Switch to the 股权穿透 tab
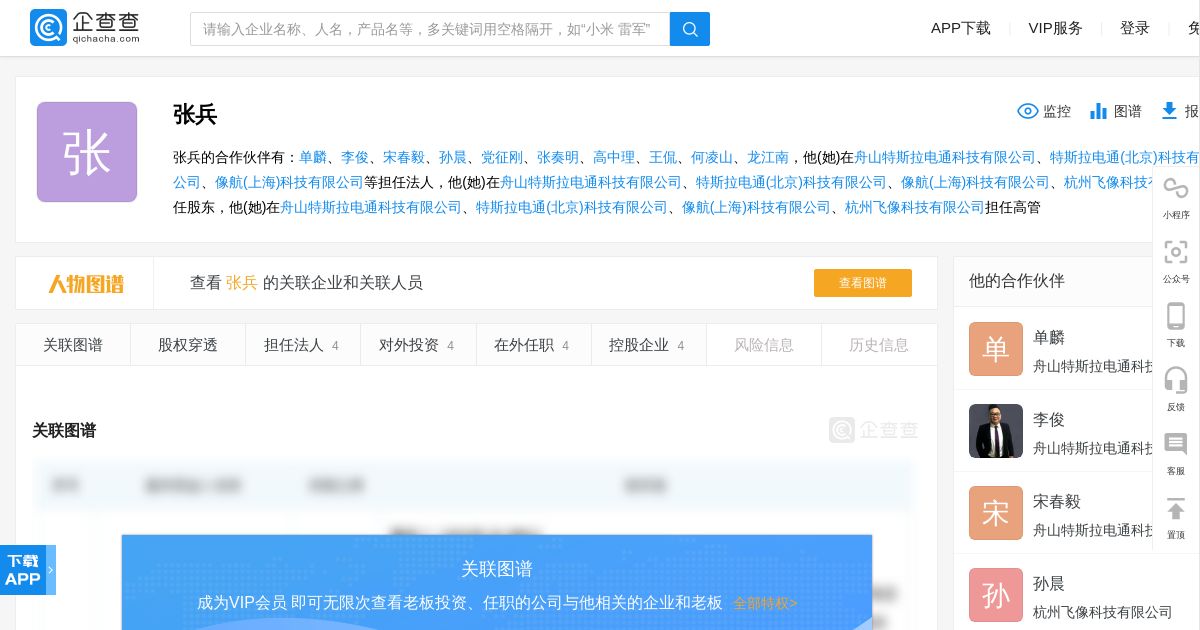The width and height of the screenshot is (1200, 630). tap(188, 345)
